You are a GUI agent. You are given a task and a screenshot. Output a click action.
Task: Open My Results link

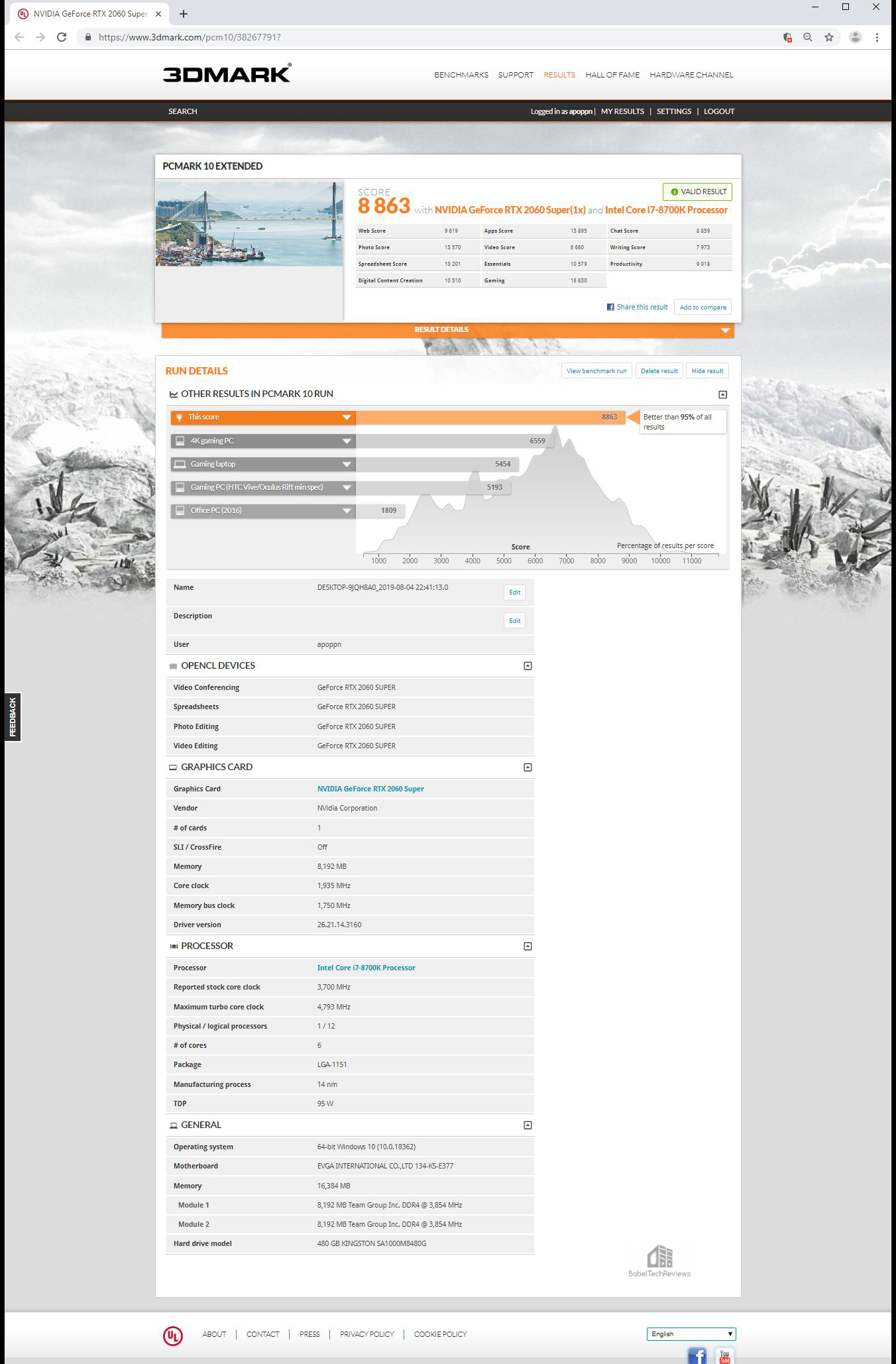(x=622, y=111)
